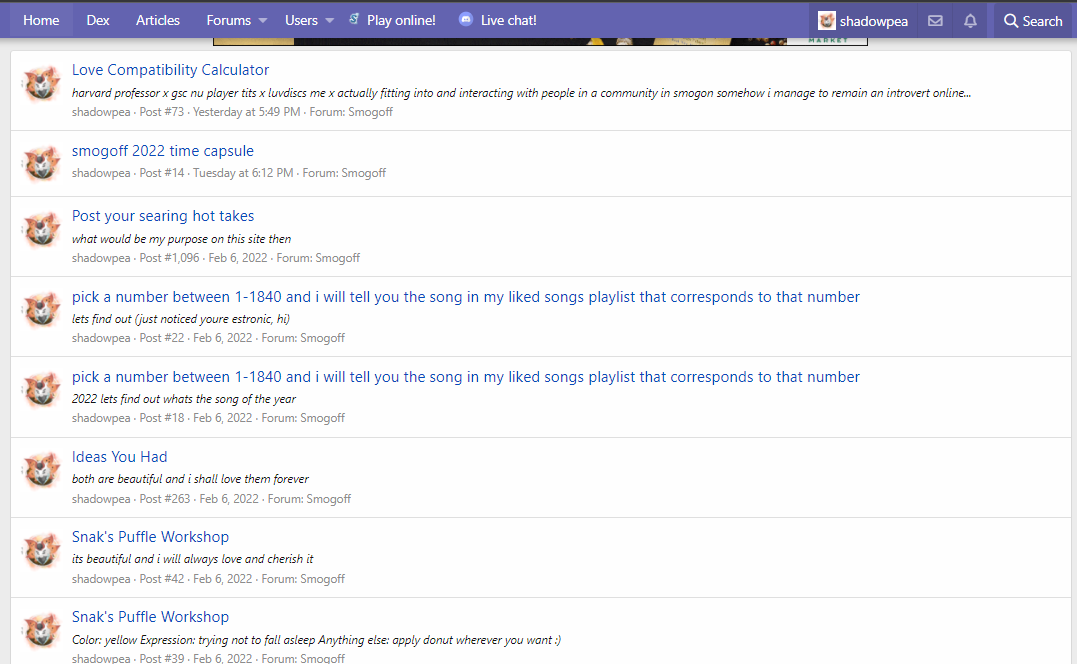Click avatar beside Love Compatibility Calculator post
1077x664 pixels.
[x=42, y=86]
